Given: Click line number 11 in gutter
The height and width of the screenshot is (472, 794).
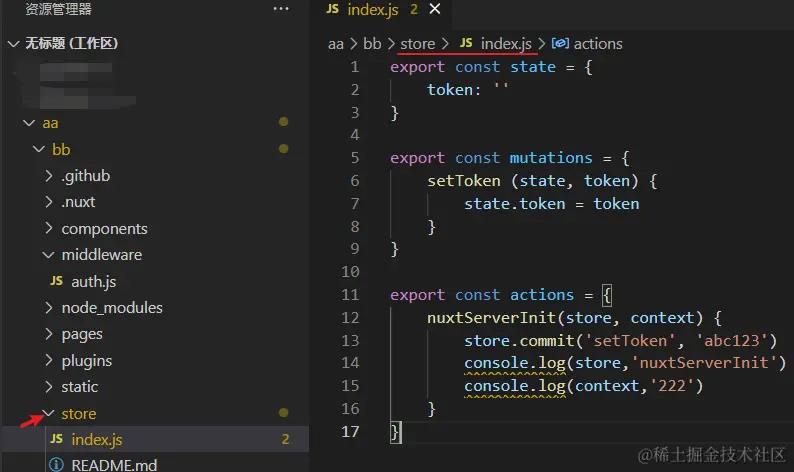Looking at the screenshot, I should [x=350, y=295].
